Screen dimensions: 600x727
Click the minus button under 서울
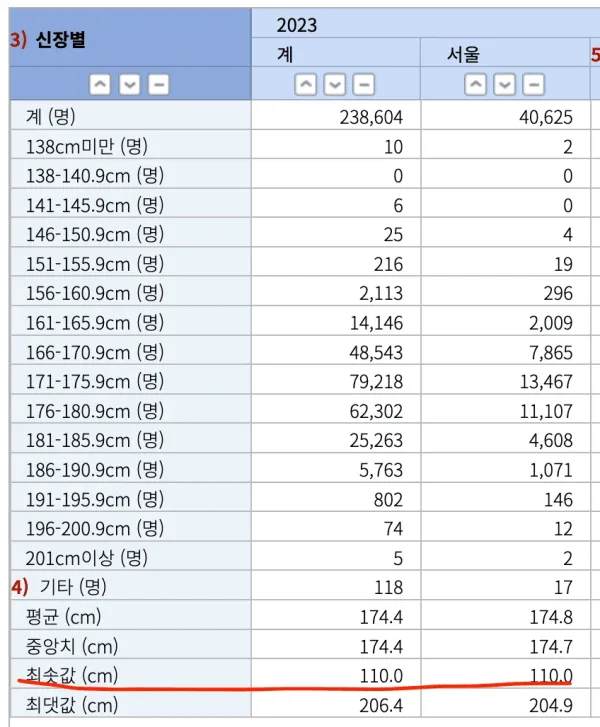coord(534,85)
